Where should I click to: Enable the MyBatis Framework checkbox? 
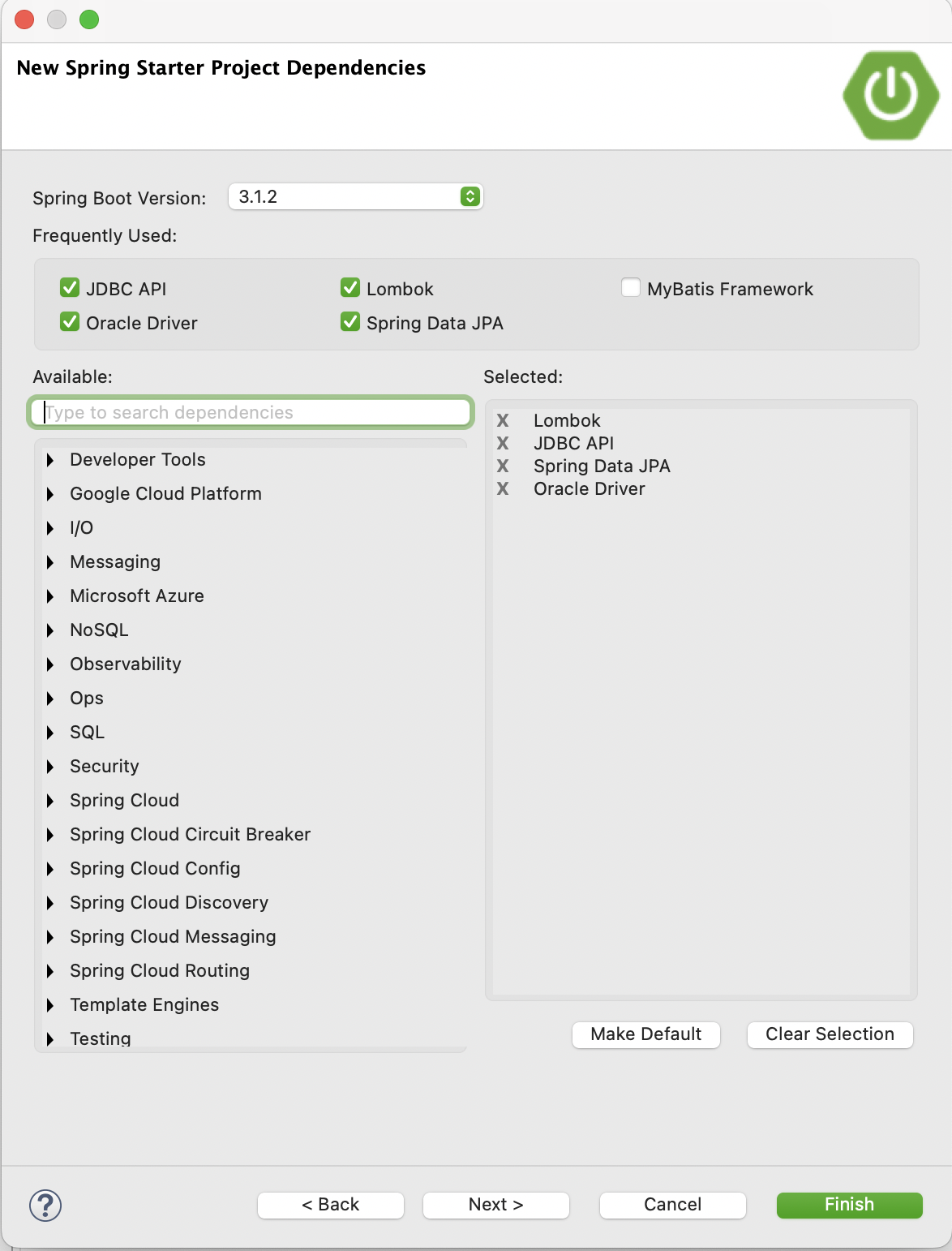point(631,288)
